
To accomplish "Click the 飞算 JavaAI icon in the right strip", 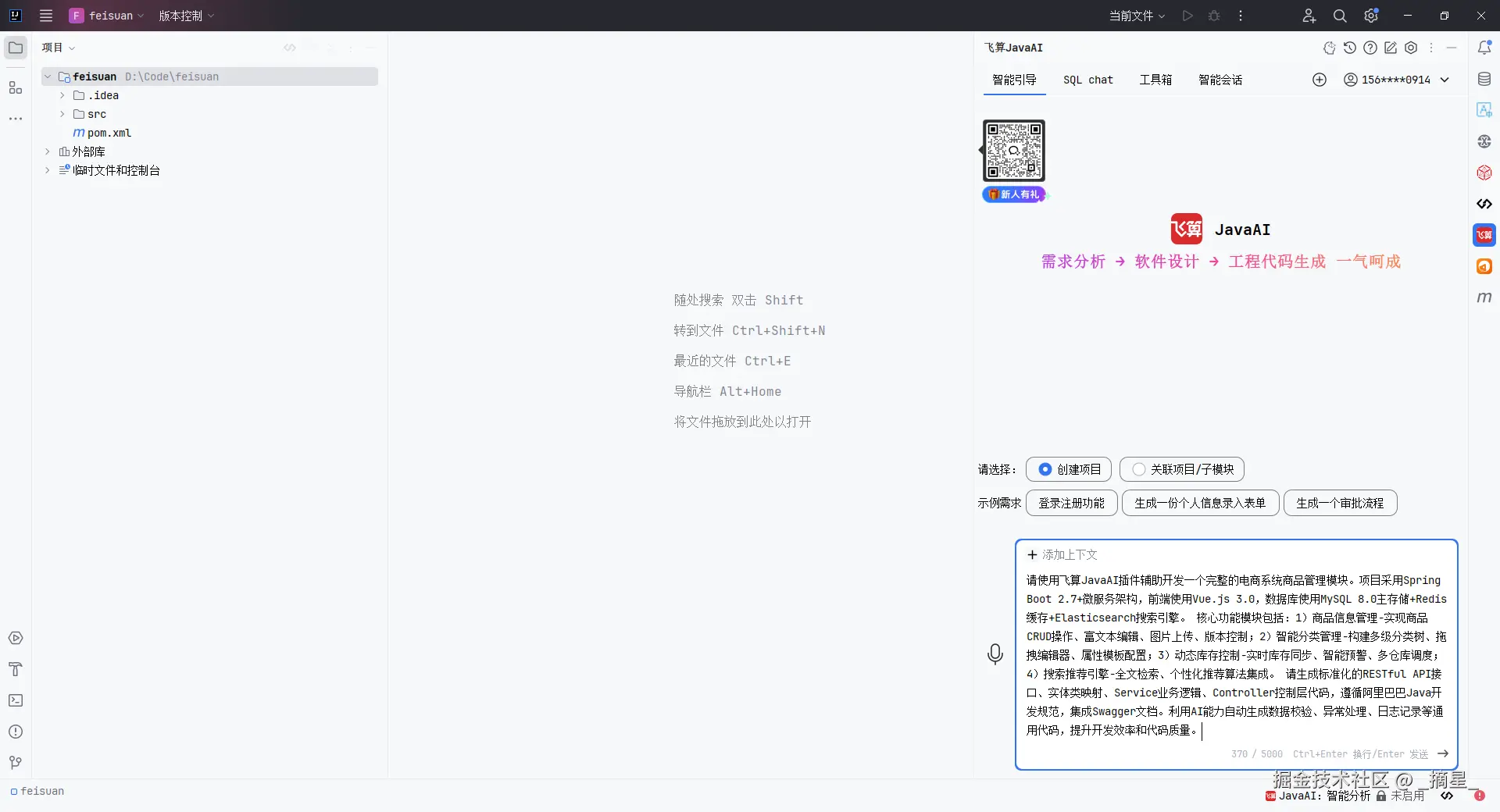I will coord(1484,235).
